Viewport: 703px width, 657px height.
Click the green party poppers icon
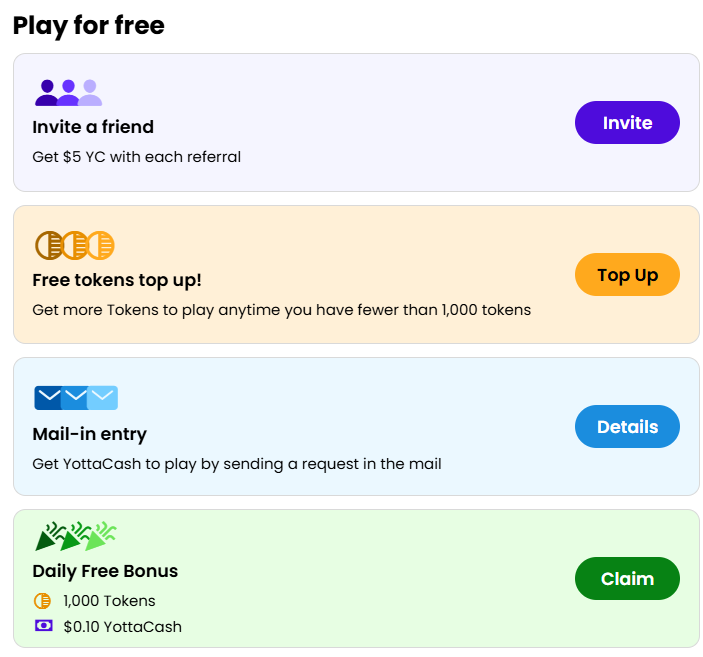tap(76, 537)
